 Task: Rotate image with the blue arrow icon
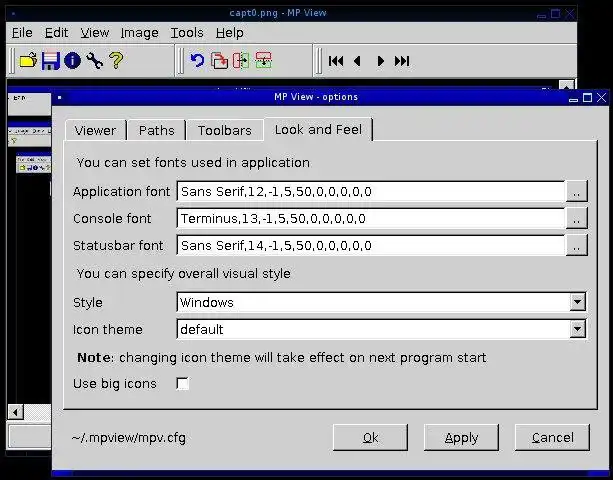coord(197,61)
